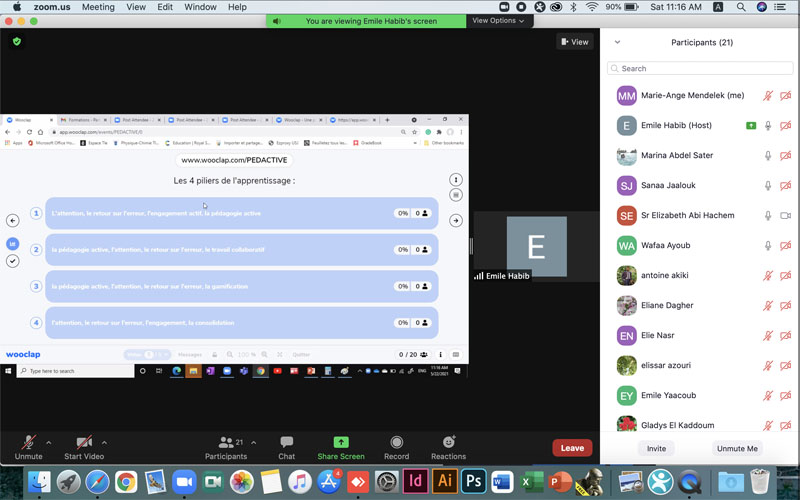Start Video in Zoom toolbar
Viewport: 800px width, 500px height.
84,447
